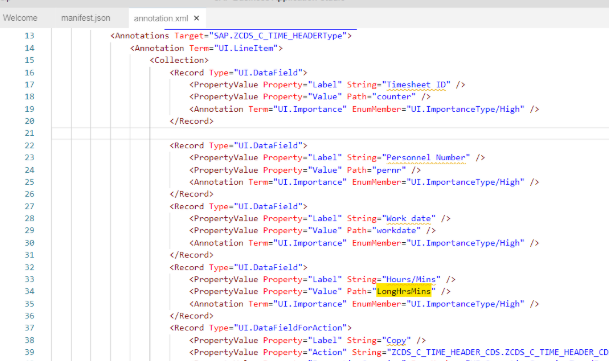Click line number 13 in gutter
The height and width of the screenshot is (361, 609).
tap(30, 36)
